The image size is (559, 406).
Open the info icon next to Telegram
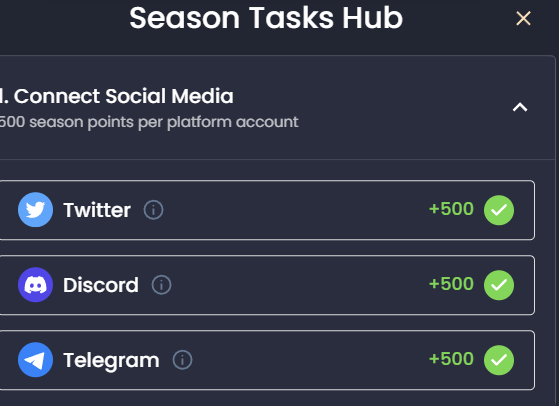183,360
